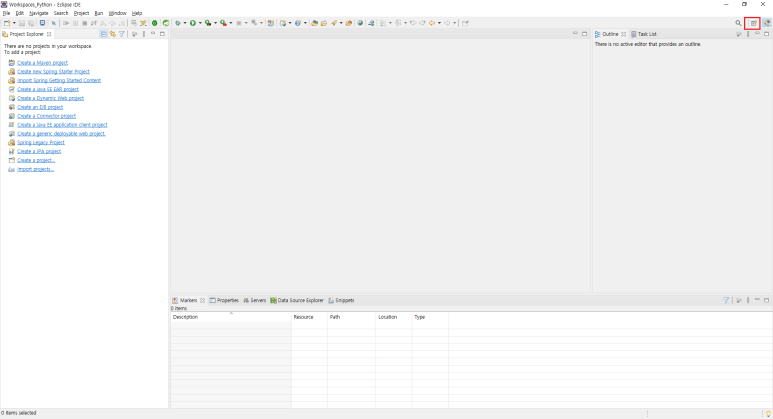Click the Search magnifier icon in toolbar
This screenshot has height=419, width=773.
click(738, 23)
